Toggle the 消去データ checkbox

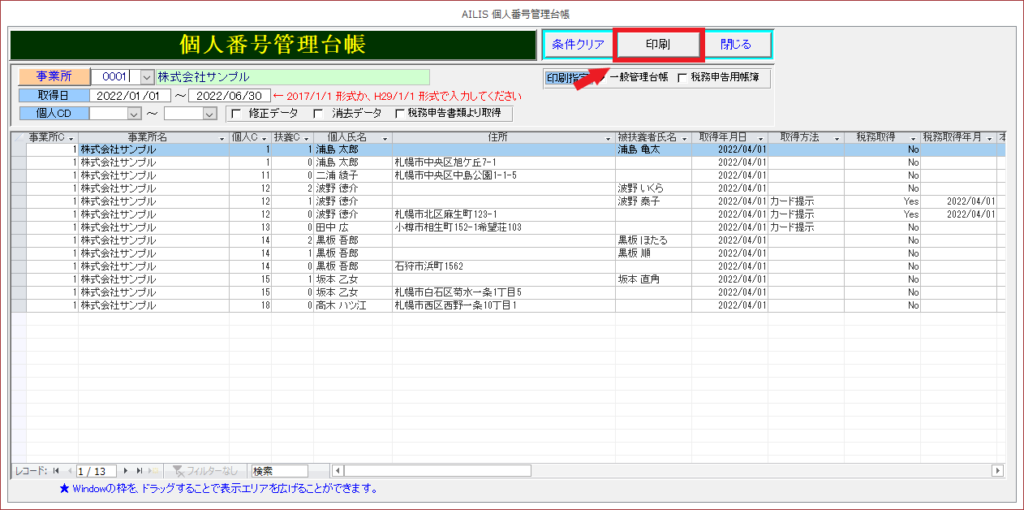(319, 114)
